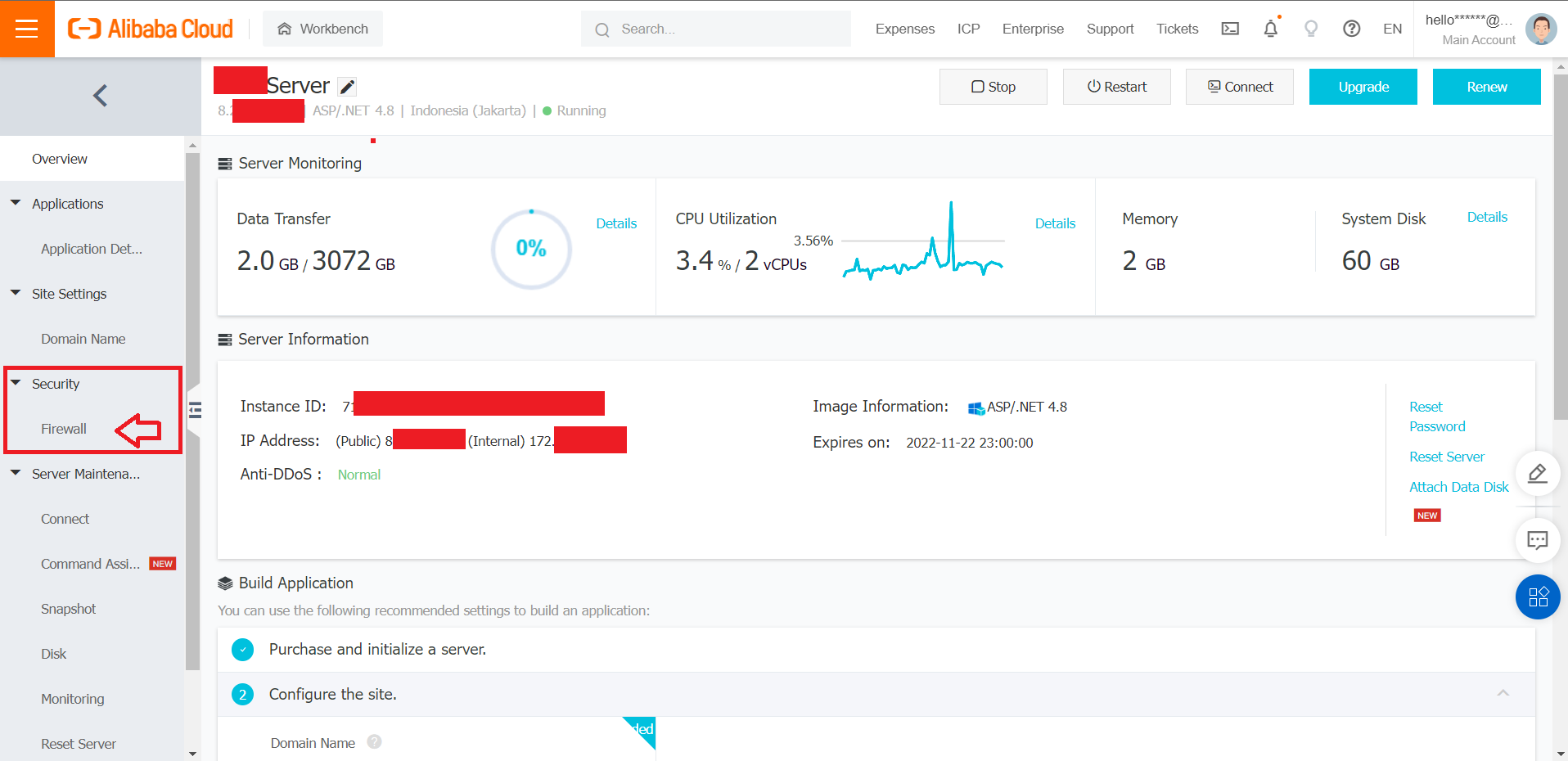Click the Anti-DDoS Normal status

click(359, 475)
